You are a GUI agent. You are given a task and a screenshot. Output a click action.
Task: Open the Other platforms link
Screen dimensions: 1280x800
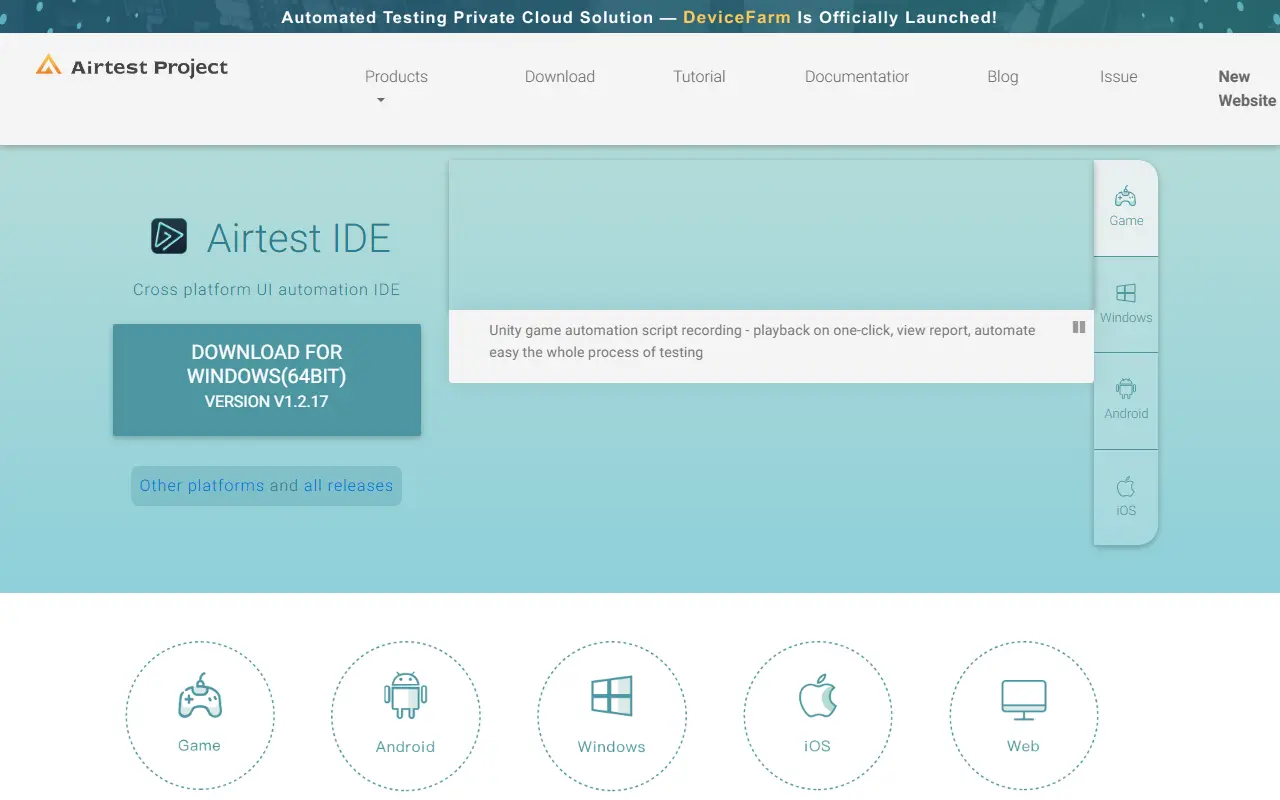click(x=202, y=486)
